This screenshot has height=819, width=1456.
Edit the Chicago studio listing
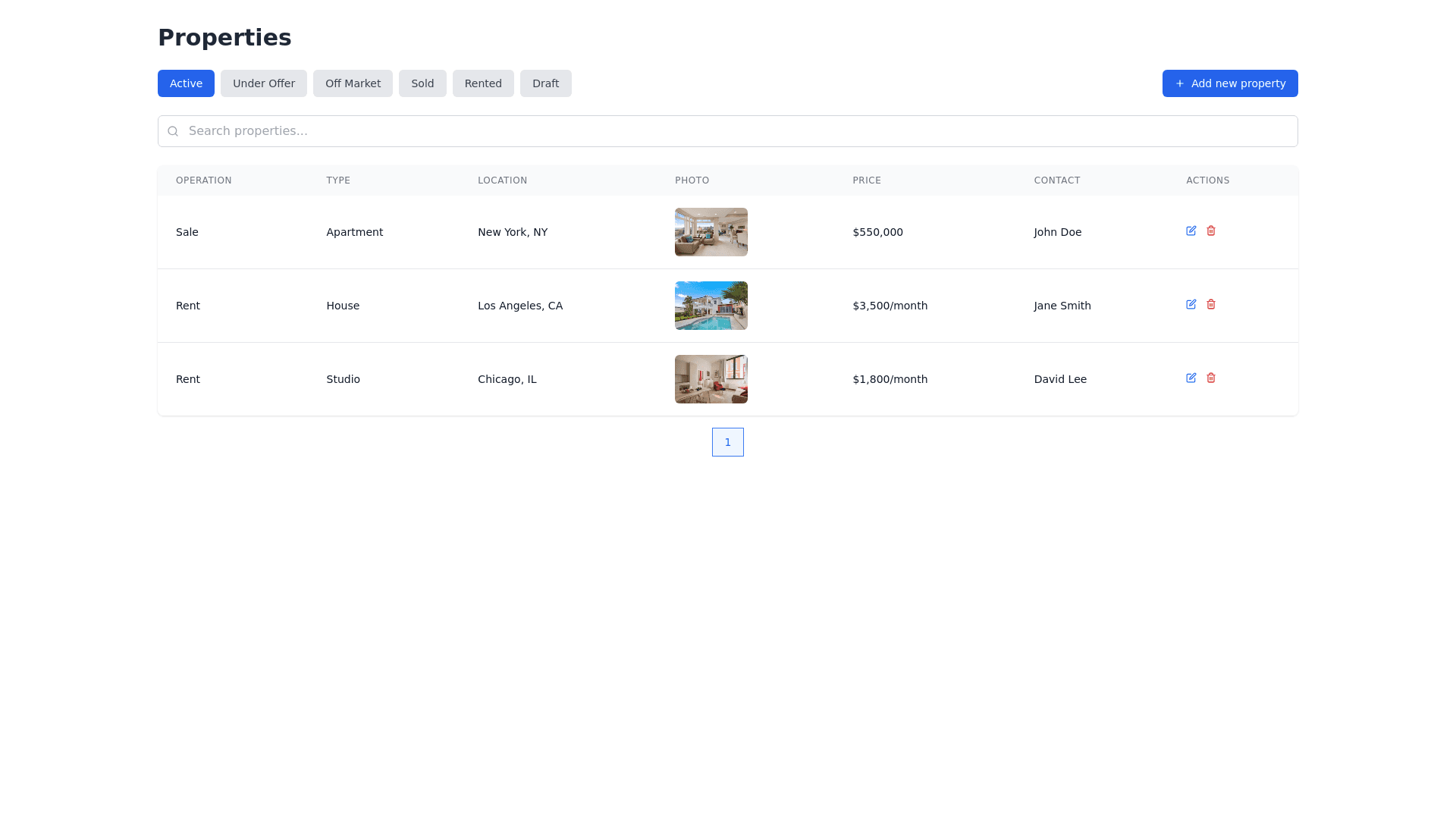tap(1191, 378)
